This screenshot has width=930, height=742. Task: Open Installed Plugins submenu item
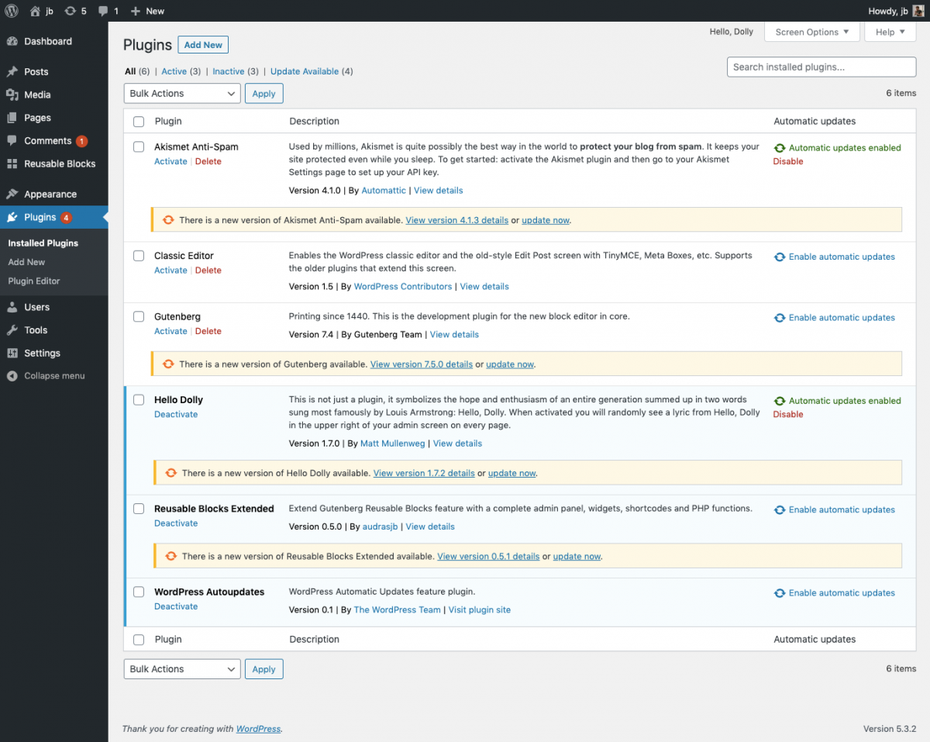(x=43, y=243)
